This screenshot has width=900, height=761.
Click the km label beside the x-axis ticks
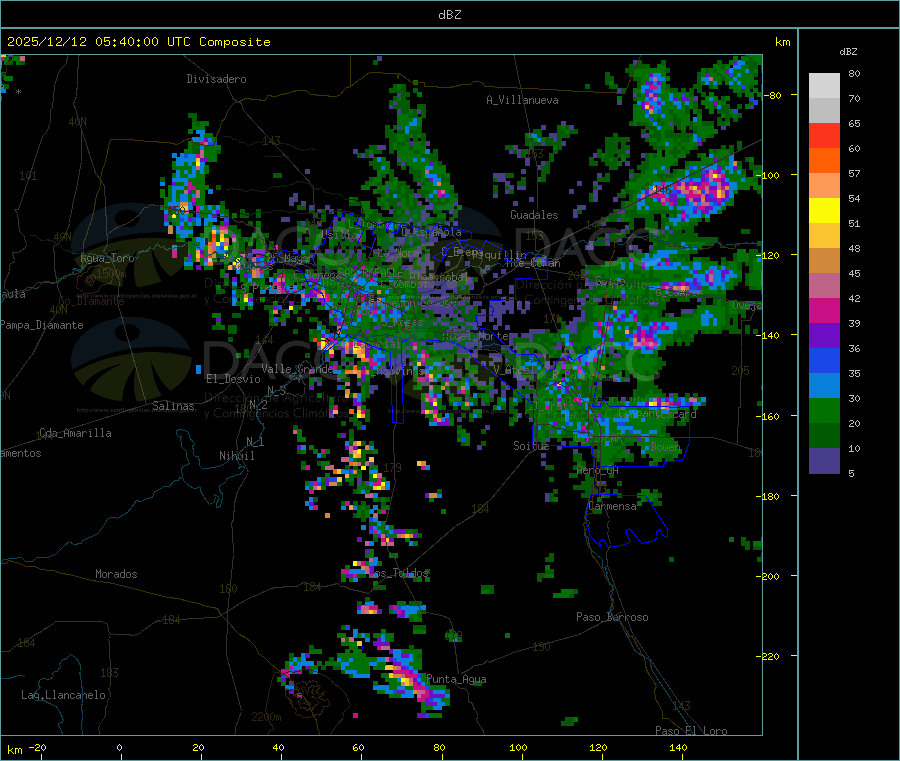[14, 750]
